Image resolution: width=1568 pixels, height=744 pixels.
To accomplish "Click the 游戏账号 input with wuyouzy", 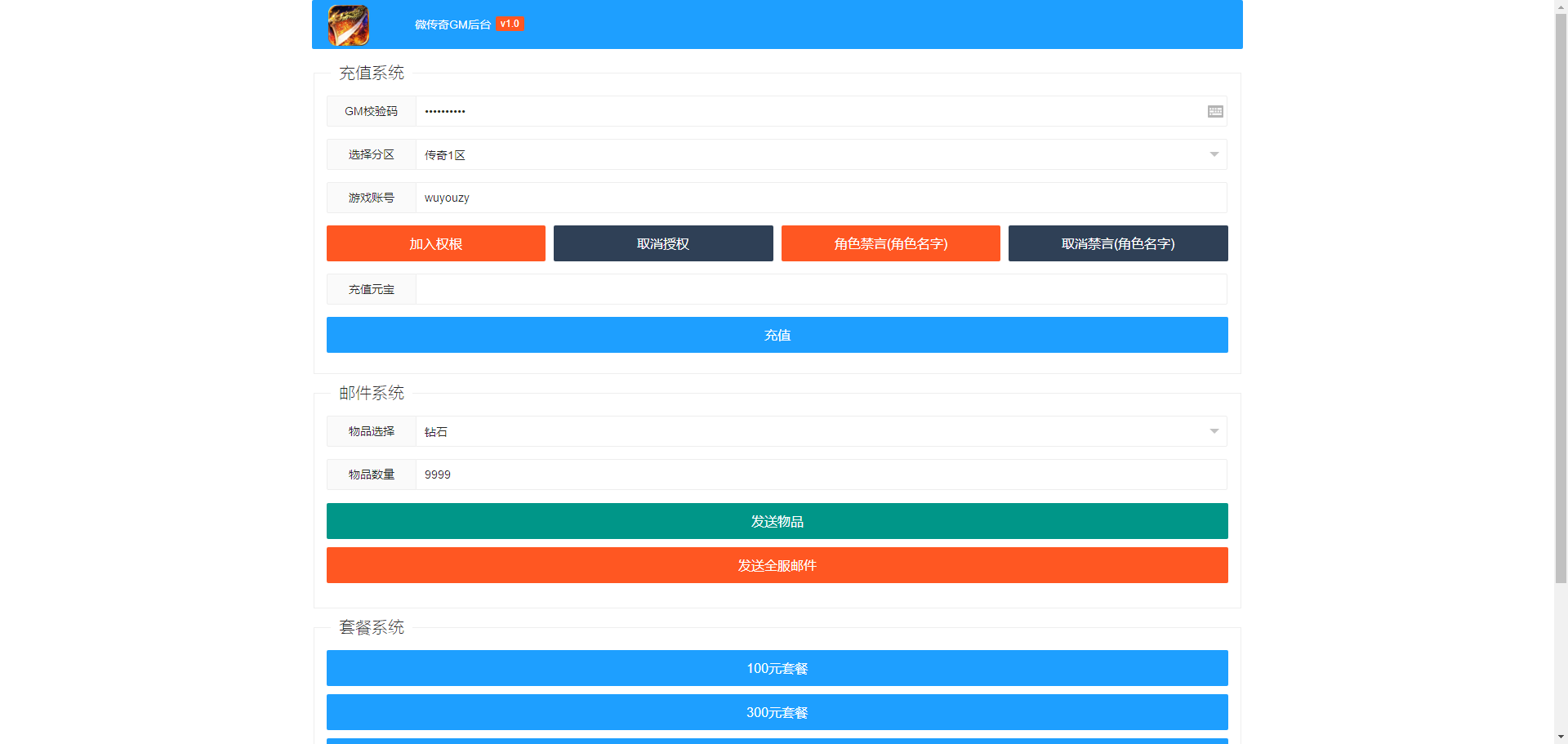I will (822, 198).
